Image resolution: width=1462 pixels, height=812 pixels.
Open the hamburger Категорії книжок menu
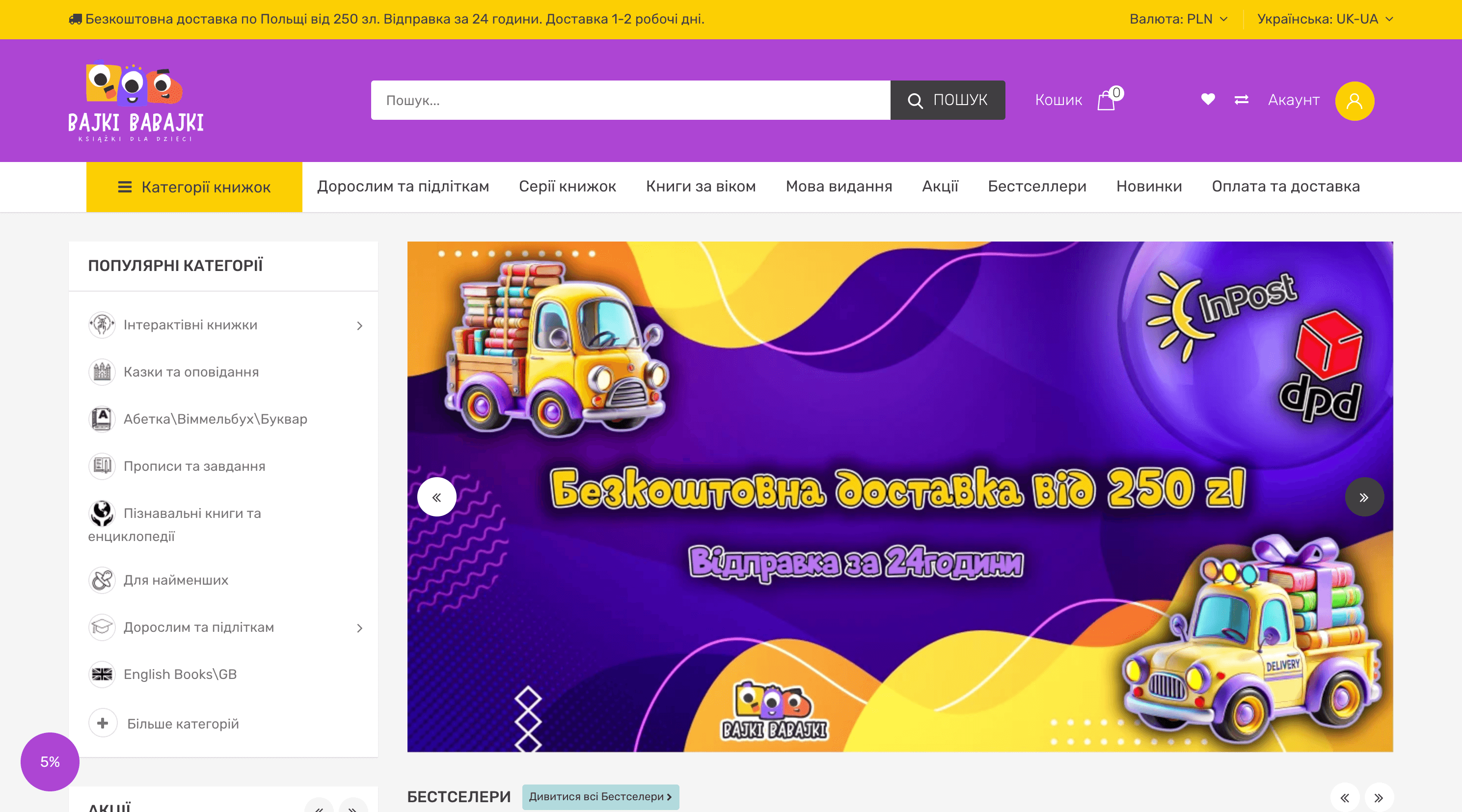tap(125, 187)
